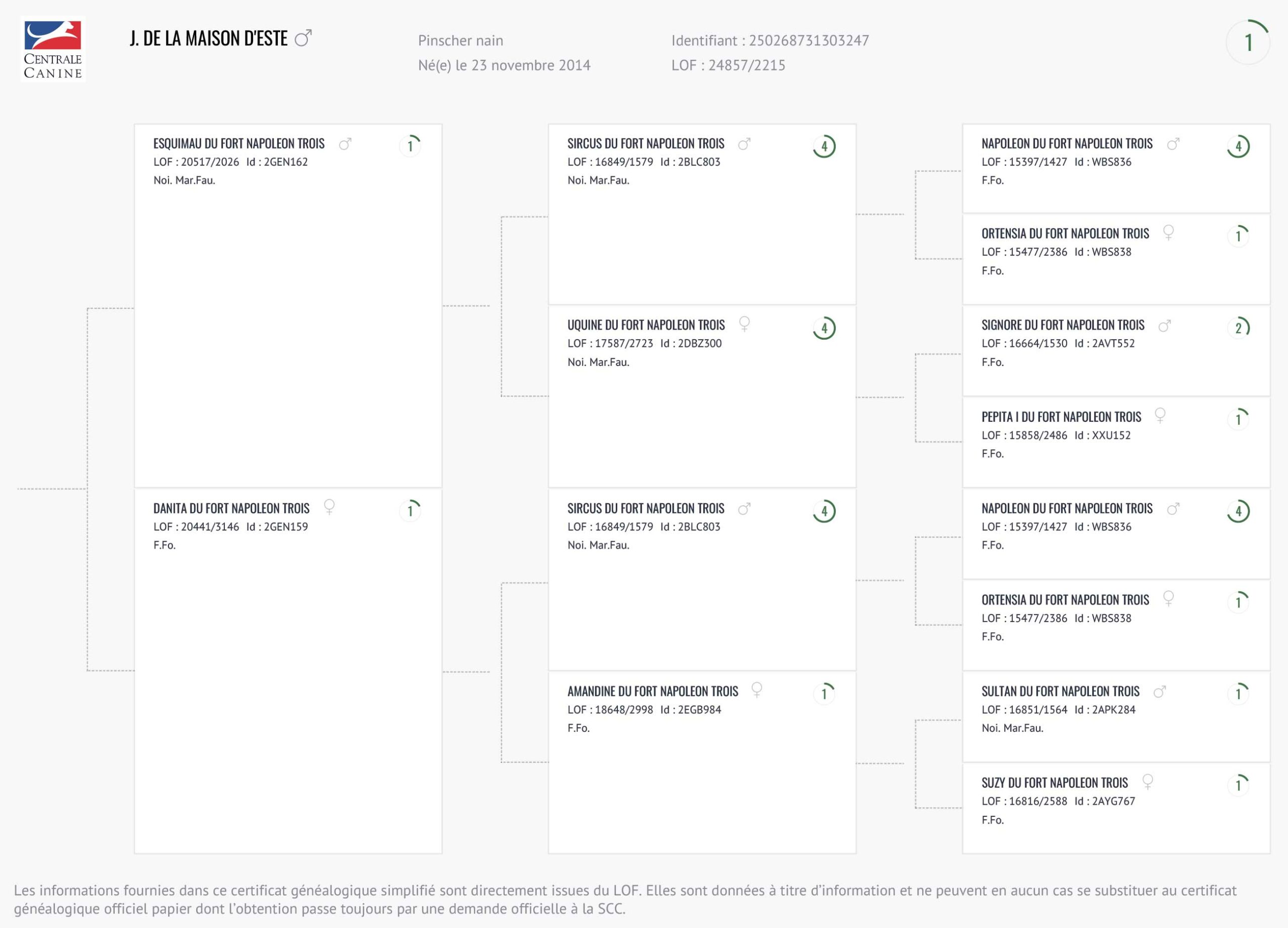Click the Identifiant number in the header

point(809,40)
